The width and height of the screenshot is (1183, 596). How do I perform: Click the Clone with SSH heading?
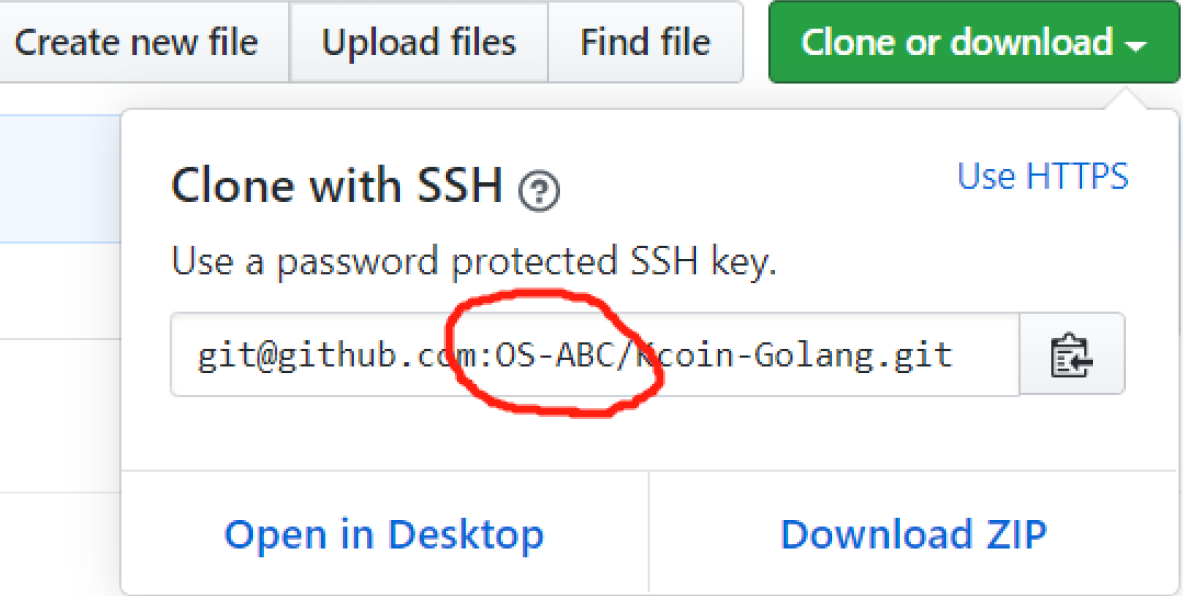click(336, 186)
